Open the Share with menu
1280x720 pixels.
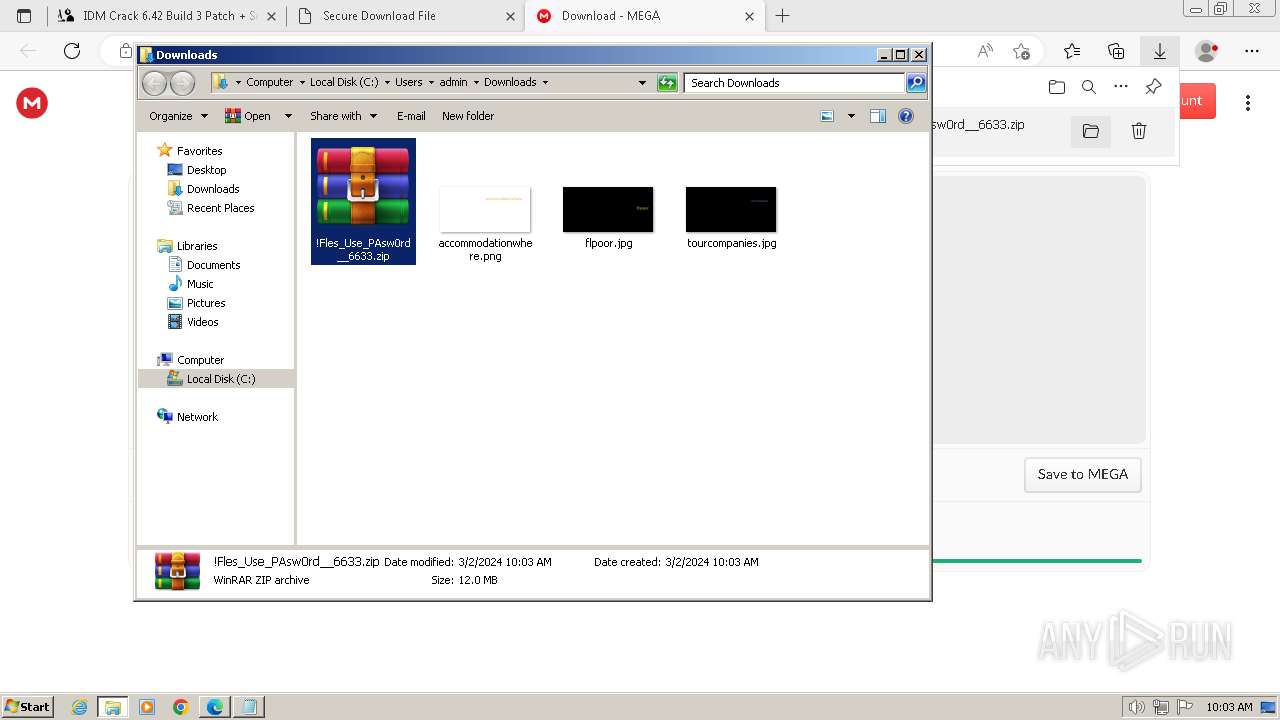pos(343,116)
